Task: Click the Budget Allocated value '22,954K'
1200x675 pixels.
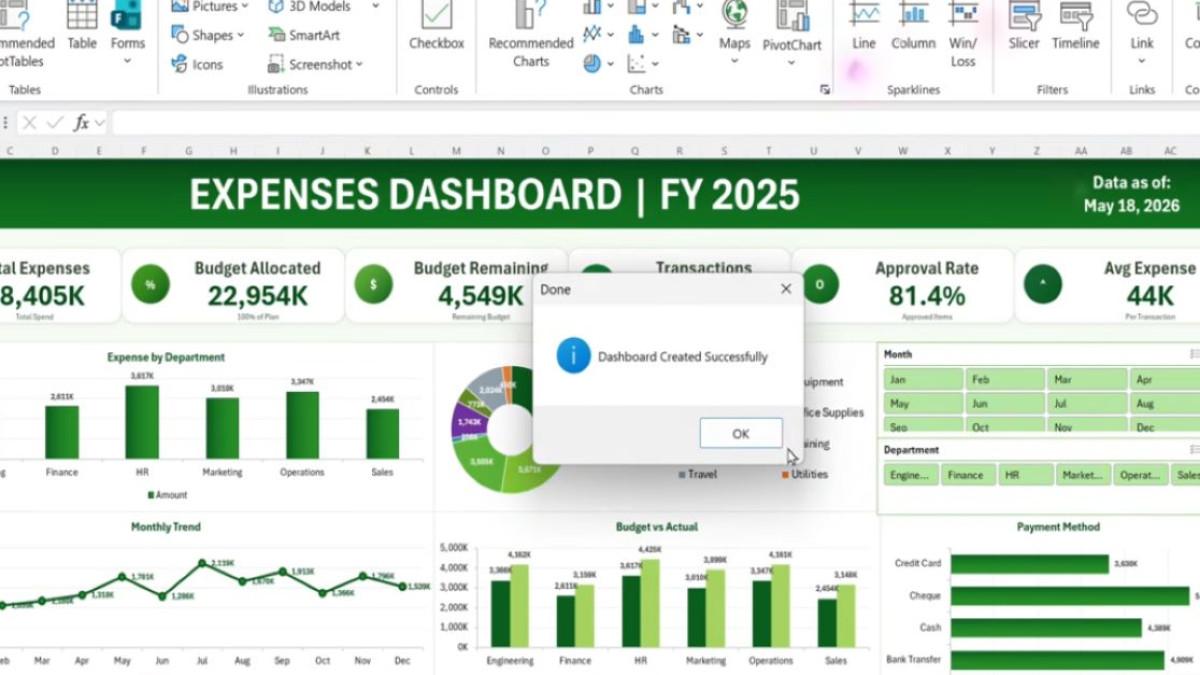Action: (258, 296)
